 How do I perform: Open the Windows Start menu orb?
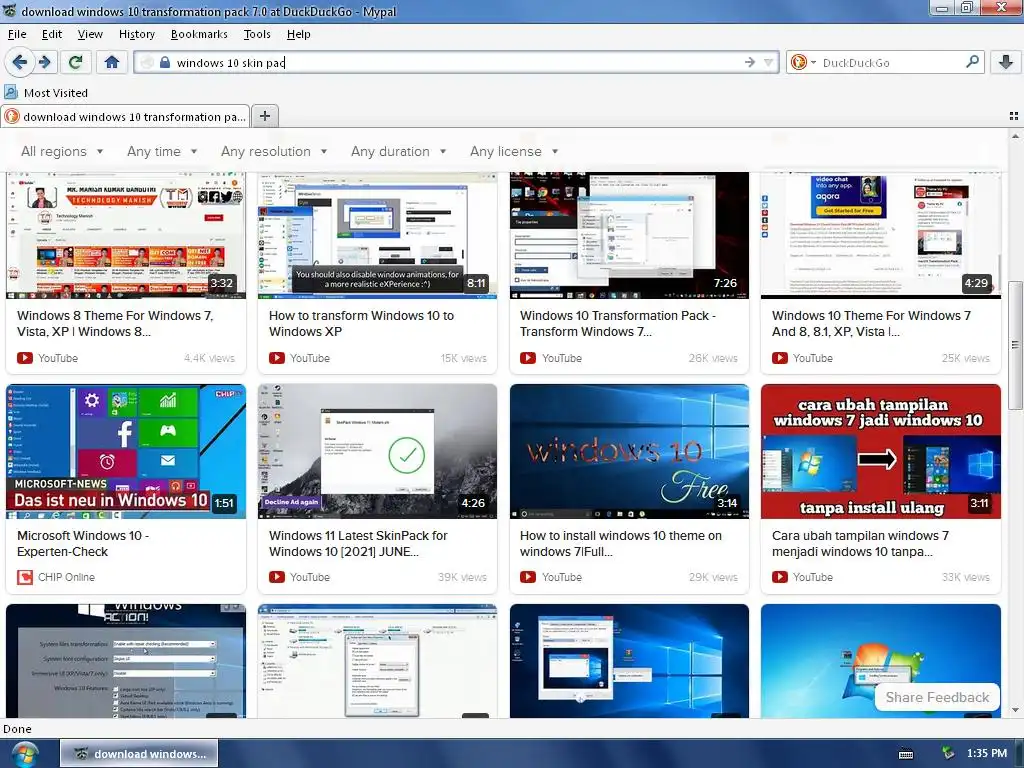click(24, 754)
